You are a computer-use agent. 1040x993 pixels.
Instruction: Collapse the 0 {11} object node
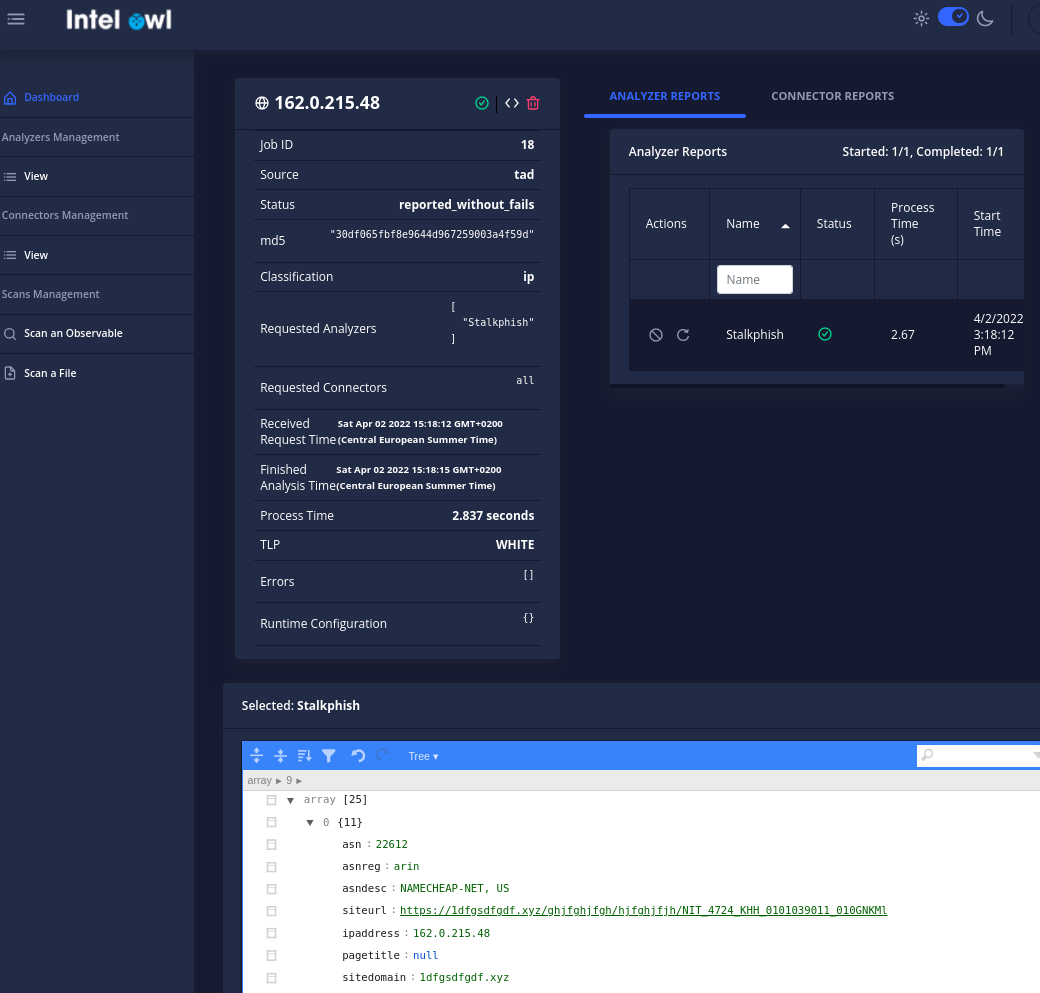pos(310,823)
